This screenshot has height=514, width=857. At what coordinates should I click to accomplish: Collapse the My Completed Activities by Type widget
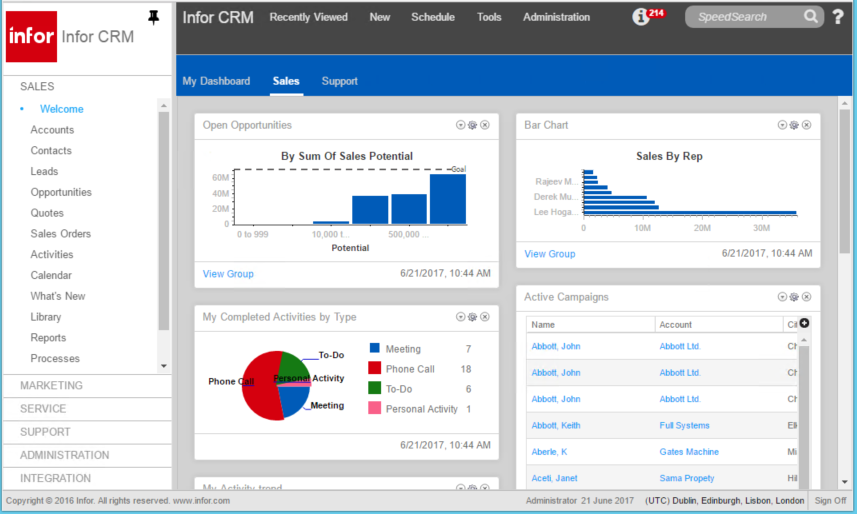(461, 317)
